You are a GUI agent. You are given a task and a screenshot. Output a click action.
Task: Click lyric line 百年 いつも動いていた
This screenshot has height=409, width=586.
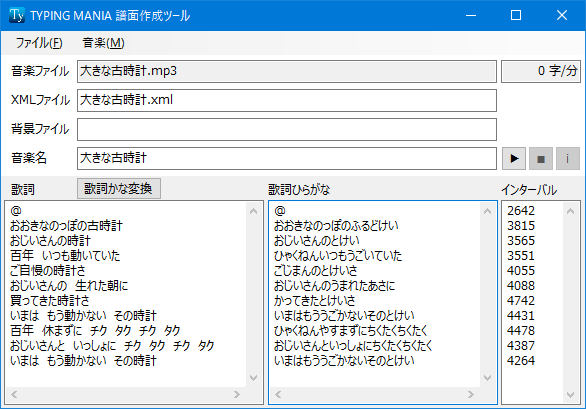coord(65,256)
